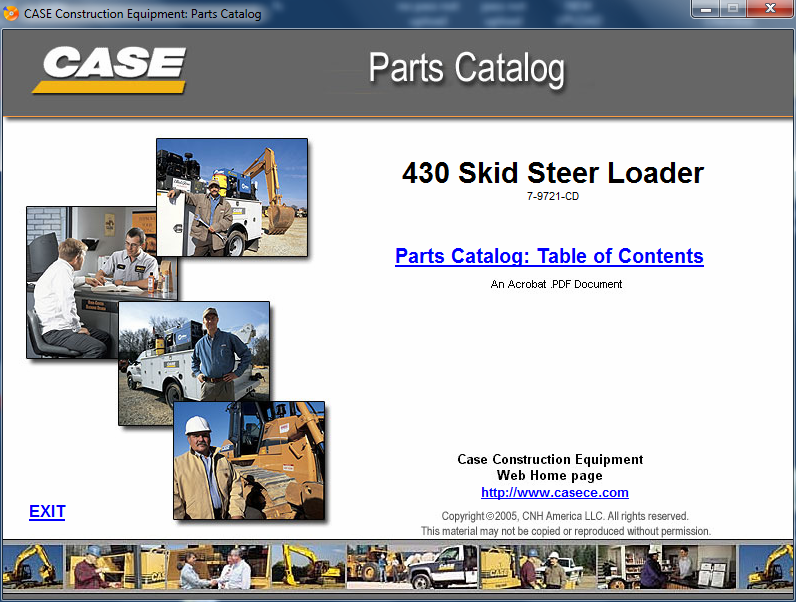Click the "7-9721-CD" catalog number
Image resolution: width=796 pixels, height=602 pixels.
tap(553, 196)
